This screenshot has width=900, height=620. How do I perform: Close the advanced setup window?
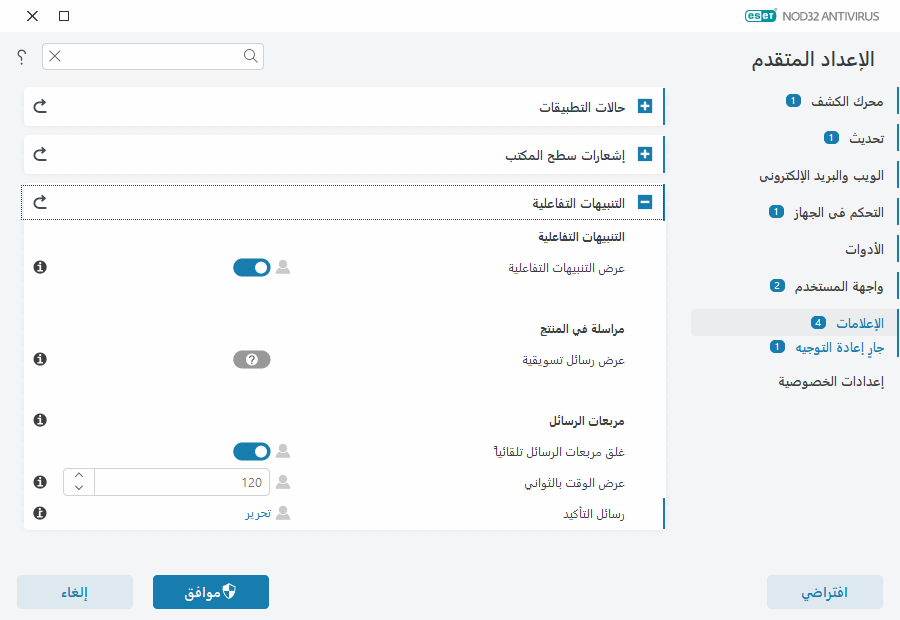coord(32,16)
